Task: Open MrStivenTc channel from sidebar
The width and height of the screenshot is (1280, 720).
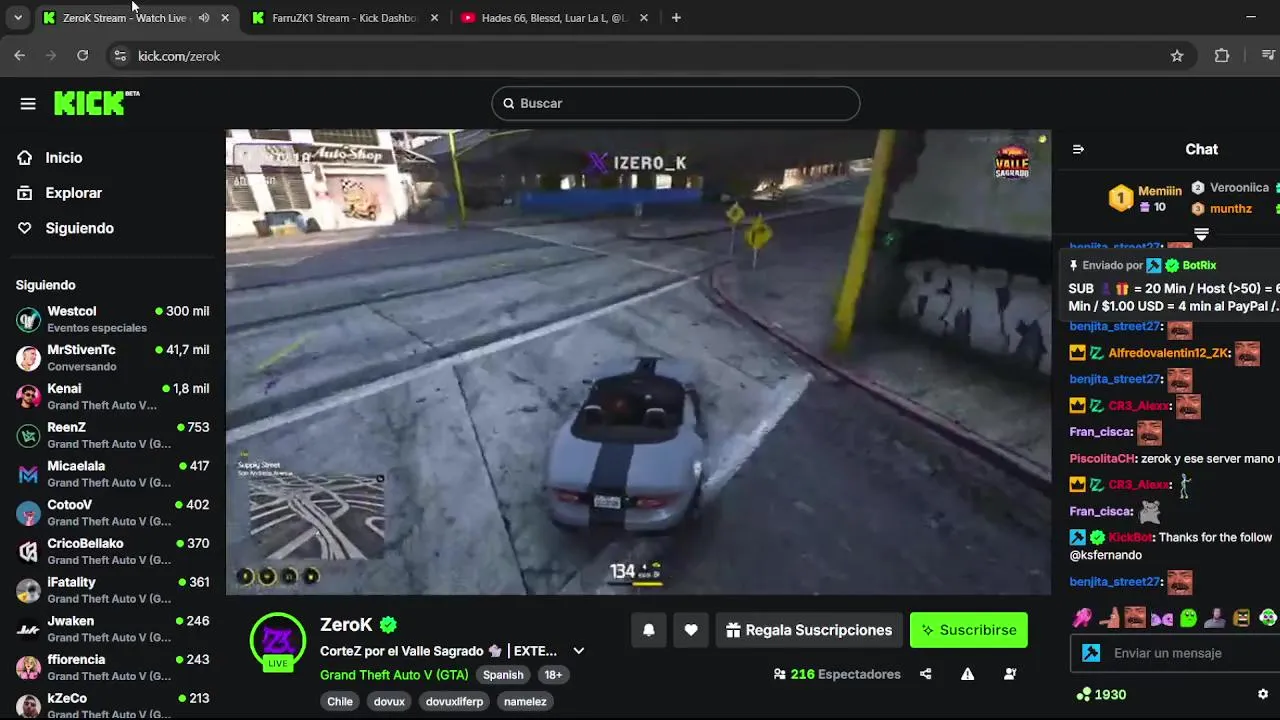Action: click(113, 358)
